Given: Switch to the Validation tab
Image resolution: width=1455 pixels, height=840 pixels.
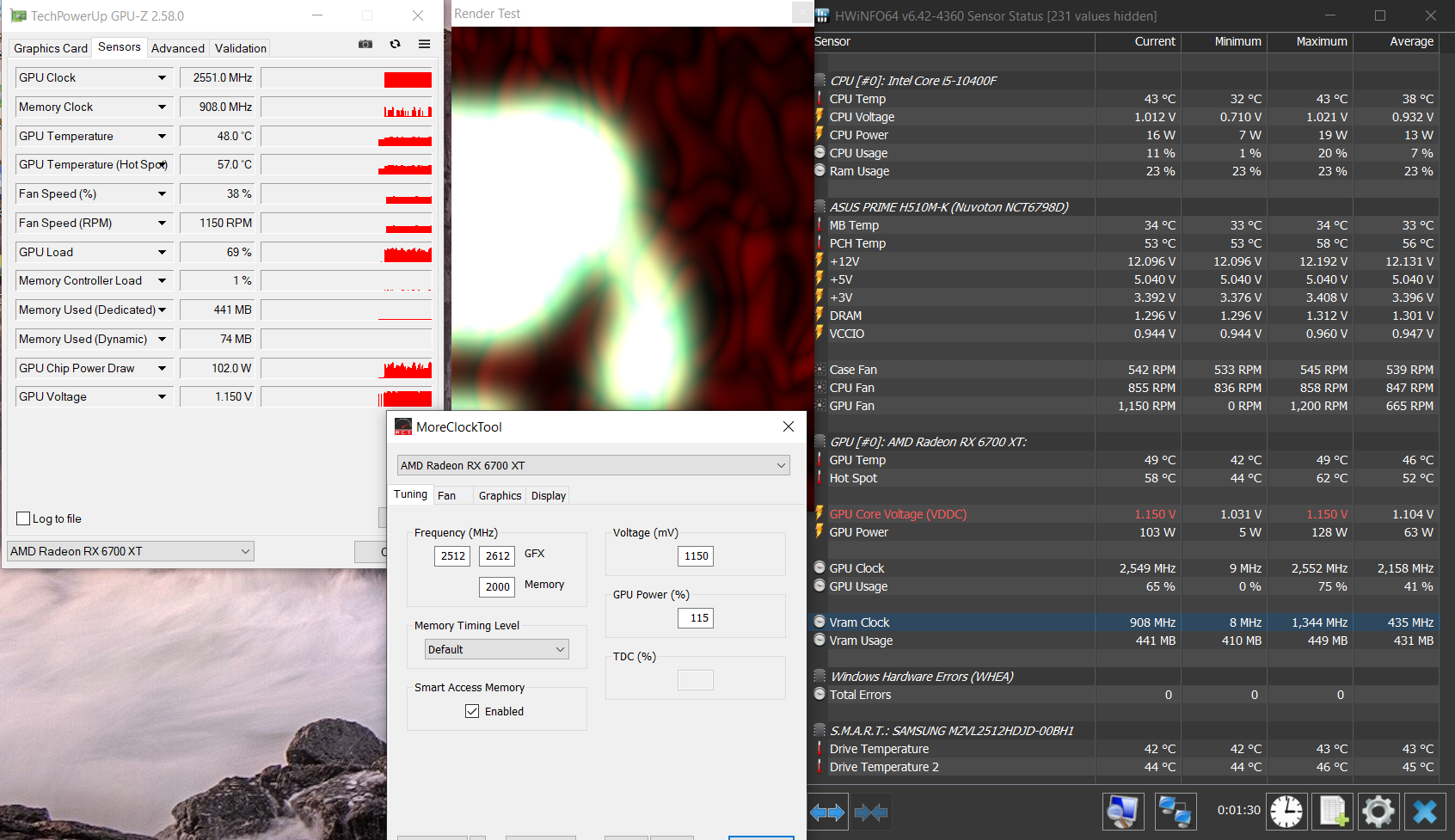Looking at the screenshot, I should tap(241, 48).
